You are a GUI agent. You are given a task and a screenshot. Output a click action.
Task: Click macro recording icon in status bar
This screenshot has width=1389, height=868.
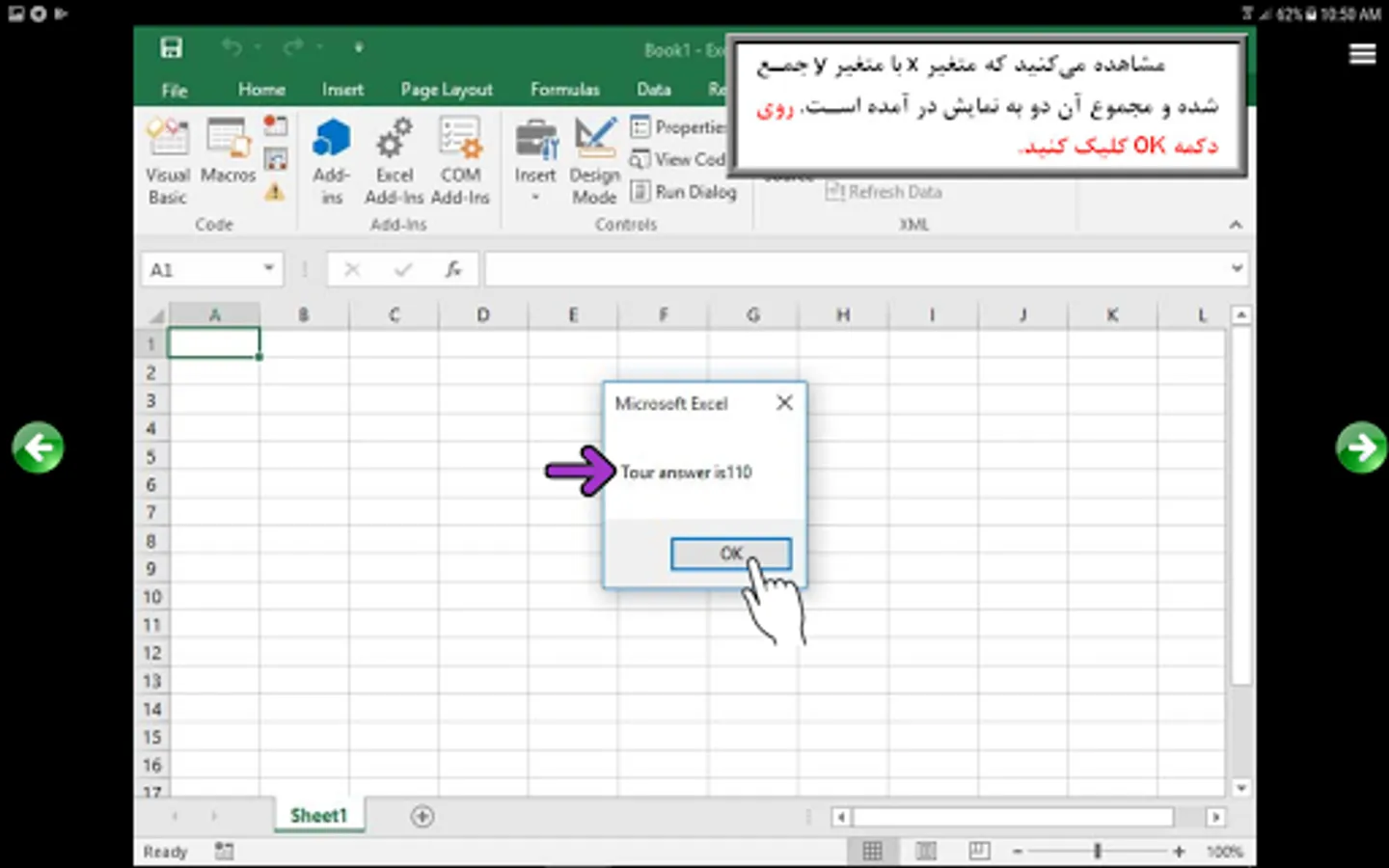click(x=224, y=851)
